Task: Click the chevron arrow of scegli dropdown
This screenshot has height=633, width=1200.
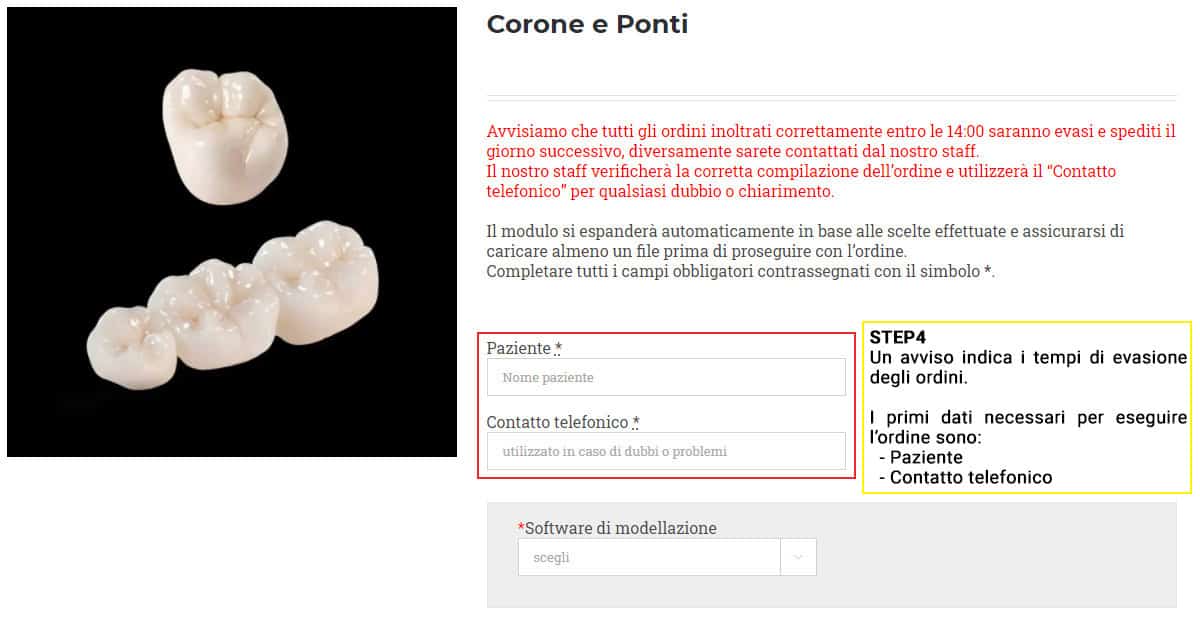Action: pyautogui.click(x=798, y=557)
